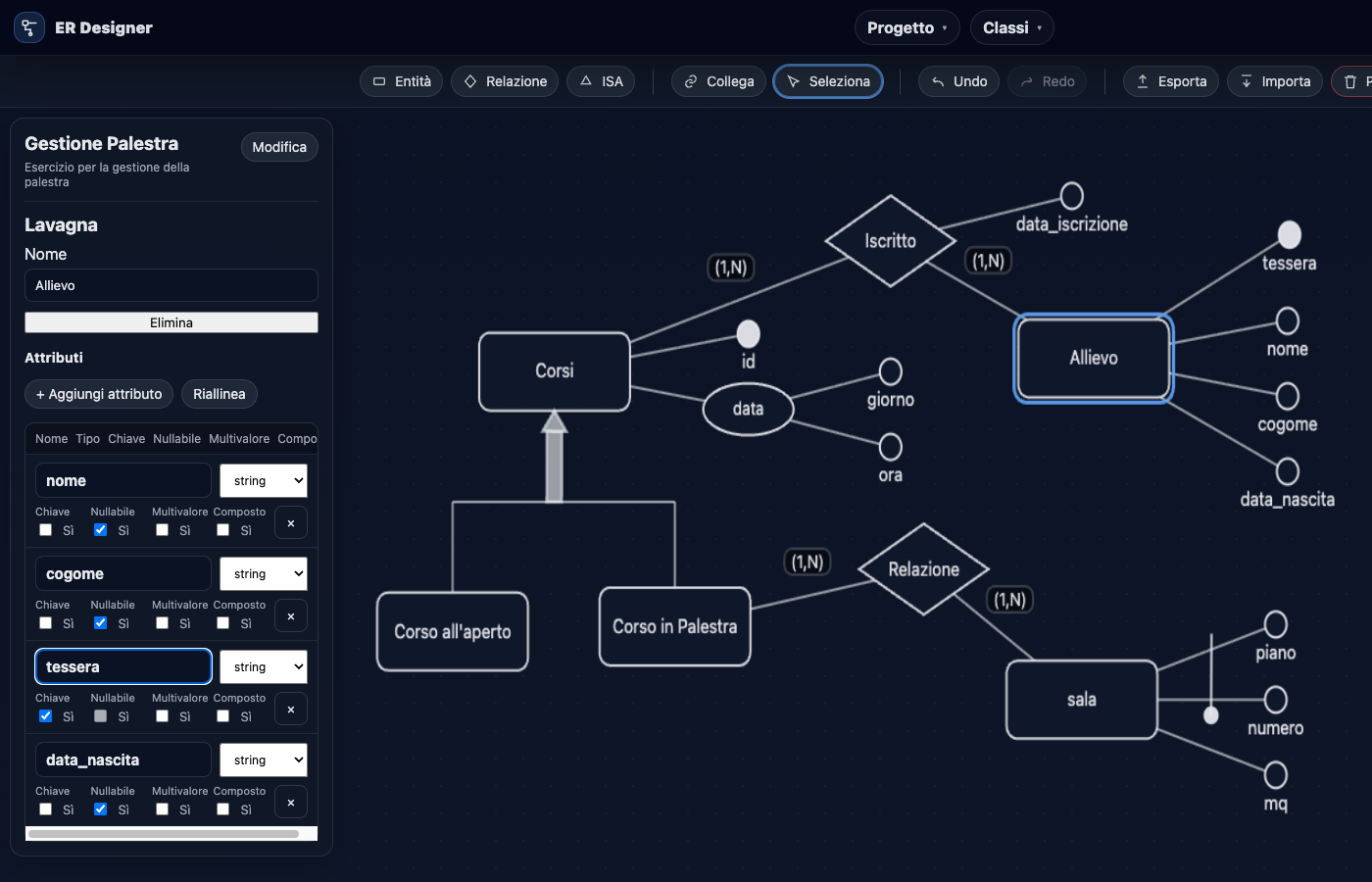Viewport: 1372px width, 882px height.
Task: Expand type dropdown for data_nascita
Action: coord(264,760)
